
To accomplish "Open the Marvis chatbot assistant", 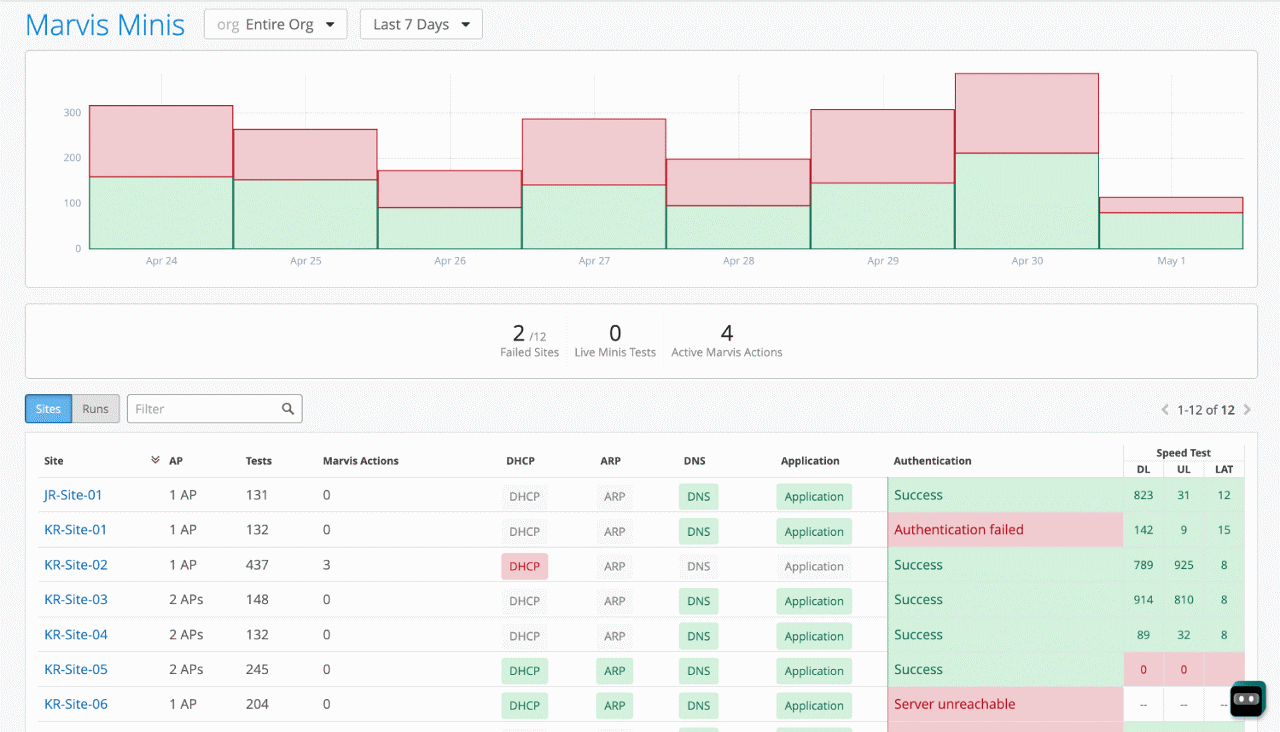I will click(1246, 698).
